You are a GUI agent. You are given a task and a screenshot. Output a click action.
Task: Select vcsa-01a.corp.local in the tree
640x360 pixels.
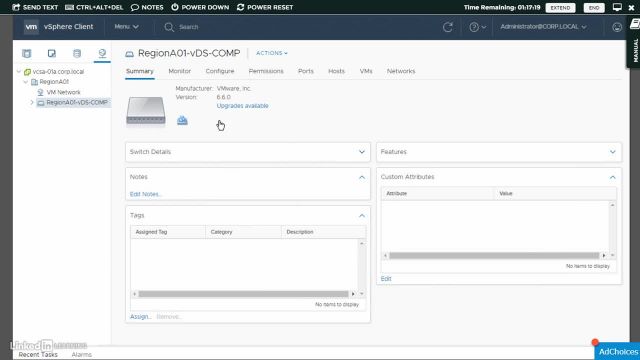[58, 71]
